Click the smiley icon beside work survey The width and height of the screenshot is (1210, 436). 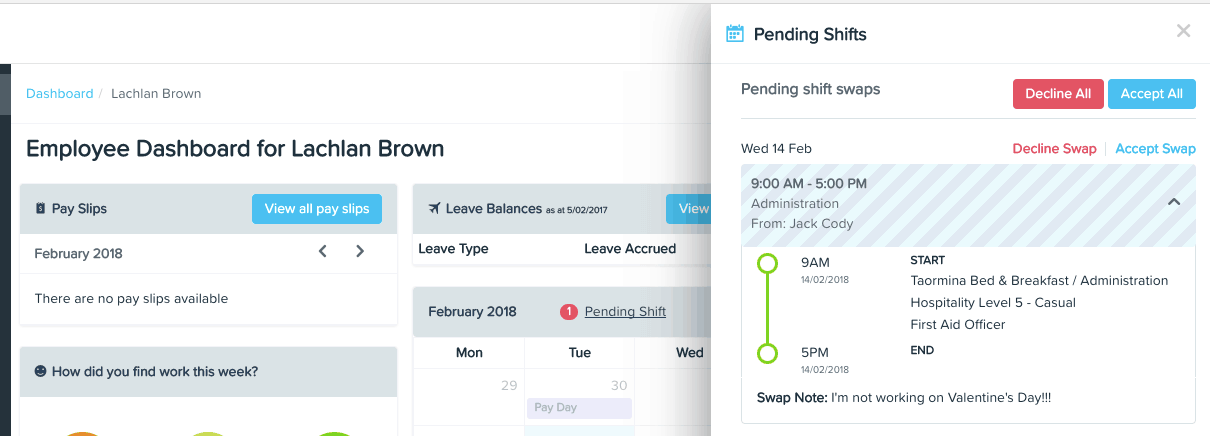coord(40,372)
